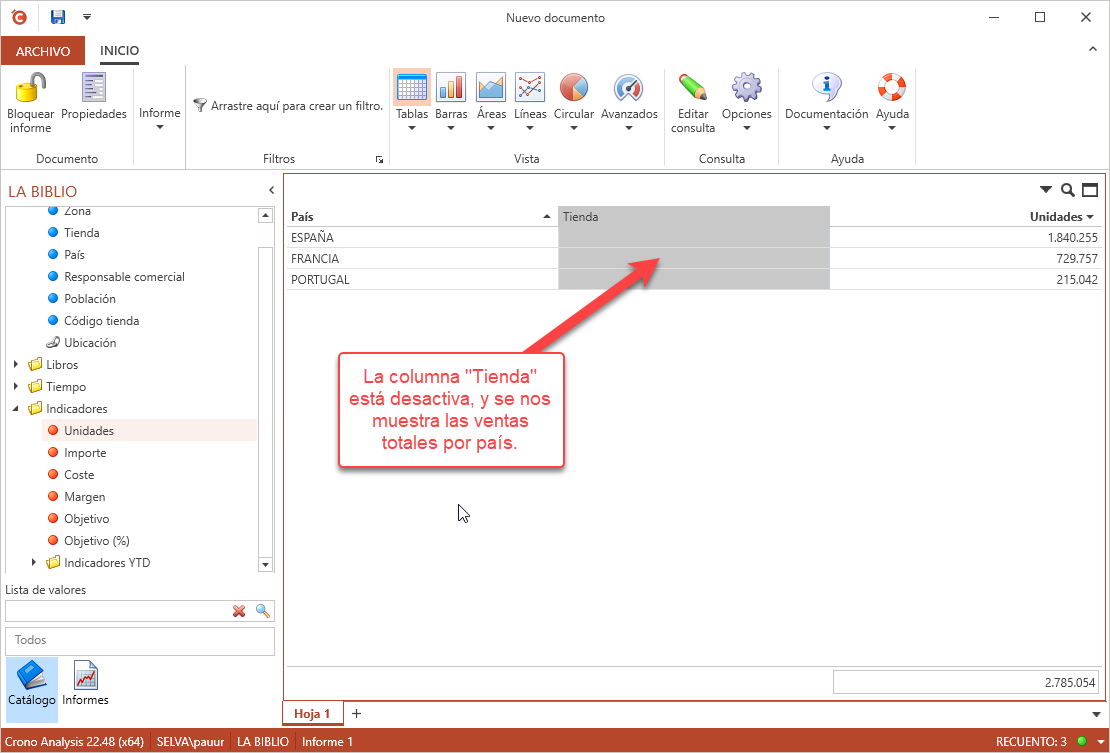Open the Documentación info icon
Screen dimensions: 1110x753
point(826,88)
